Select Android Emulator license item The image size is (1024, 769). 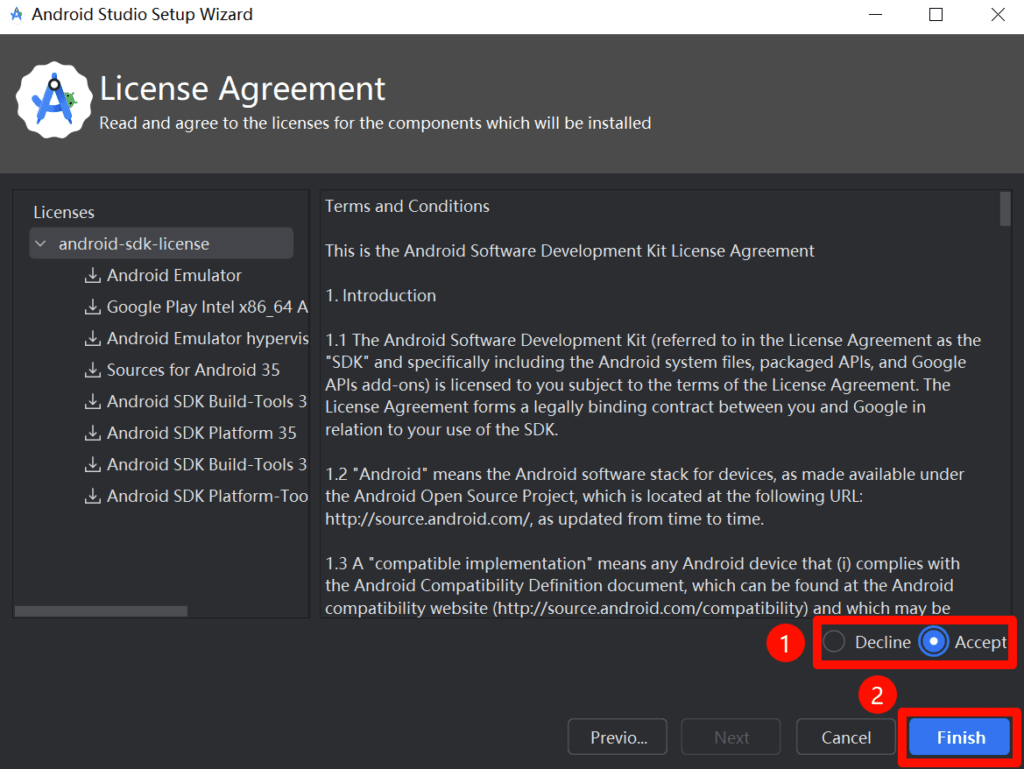(174, 276)
